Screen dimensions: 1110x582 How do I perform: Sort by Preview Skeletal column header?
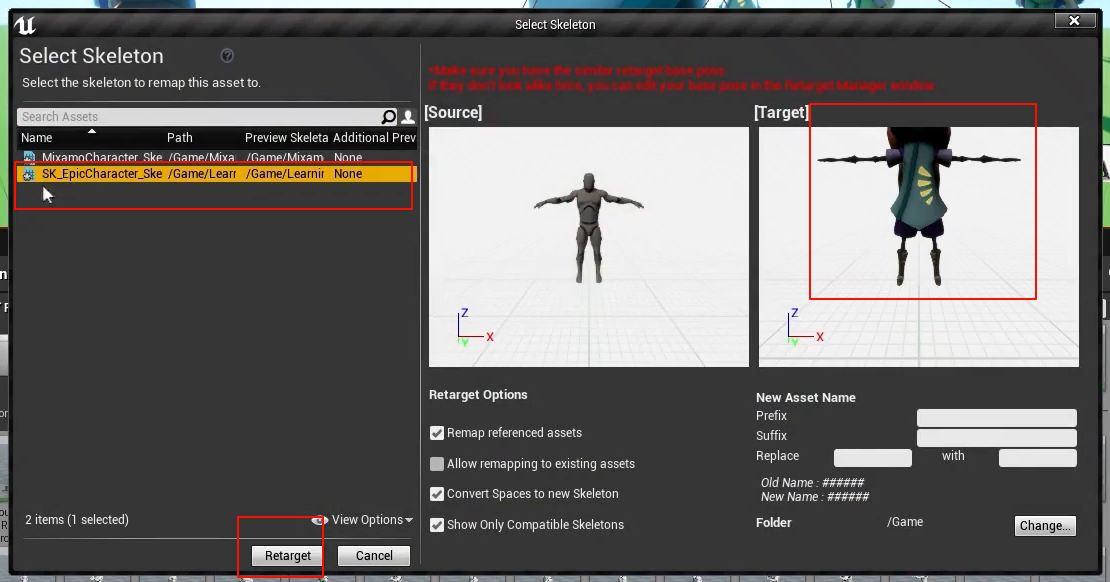click(x=287, y=137)
